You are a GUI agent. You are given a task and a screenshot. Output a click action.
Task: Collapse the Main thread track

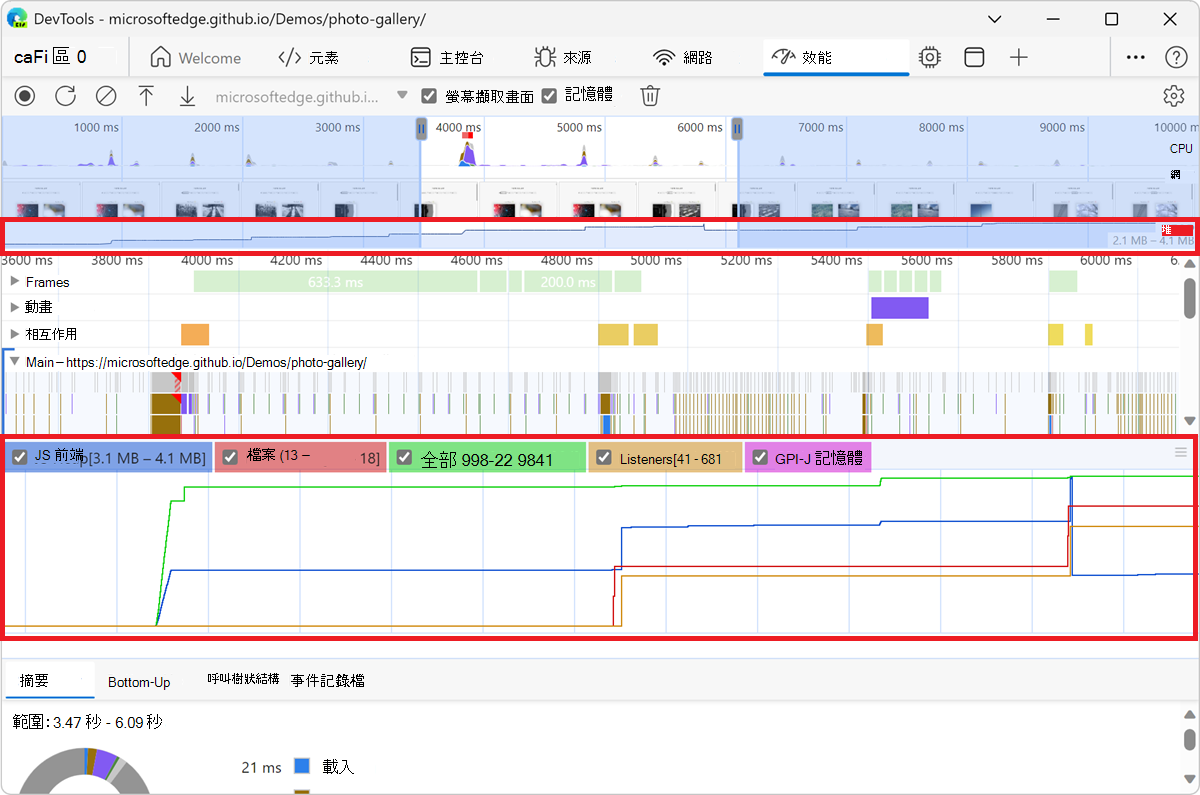[x=14, y=361]
